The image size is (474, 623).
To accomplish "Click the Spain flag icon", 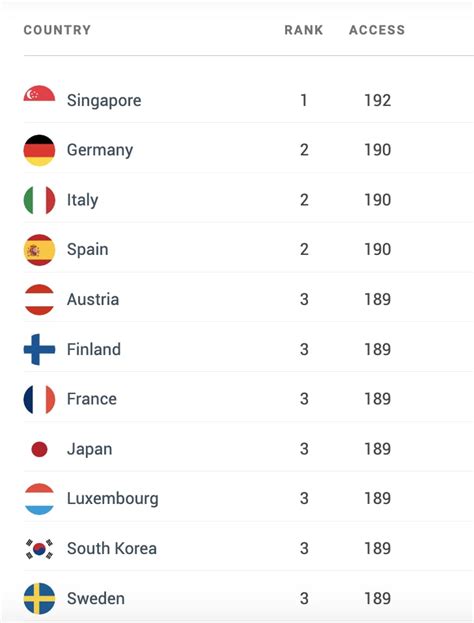I will click(39, 250).
